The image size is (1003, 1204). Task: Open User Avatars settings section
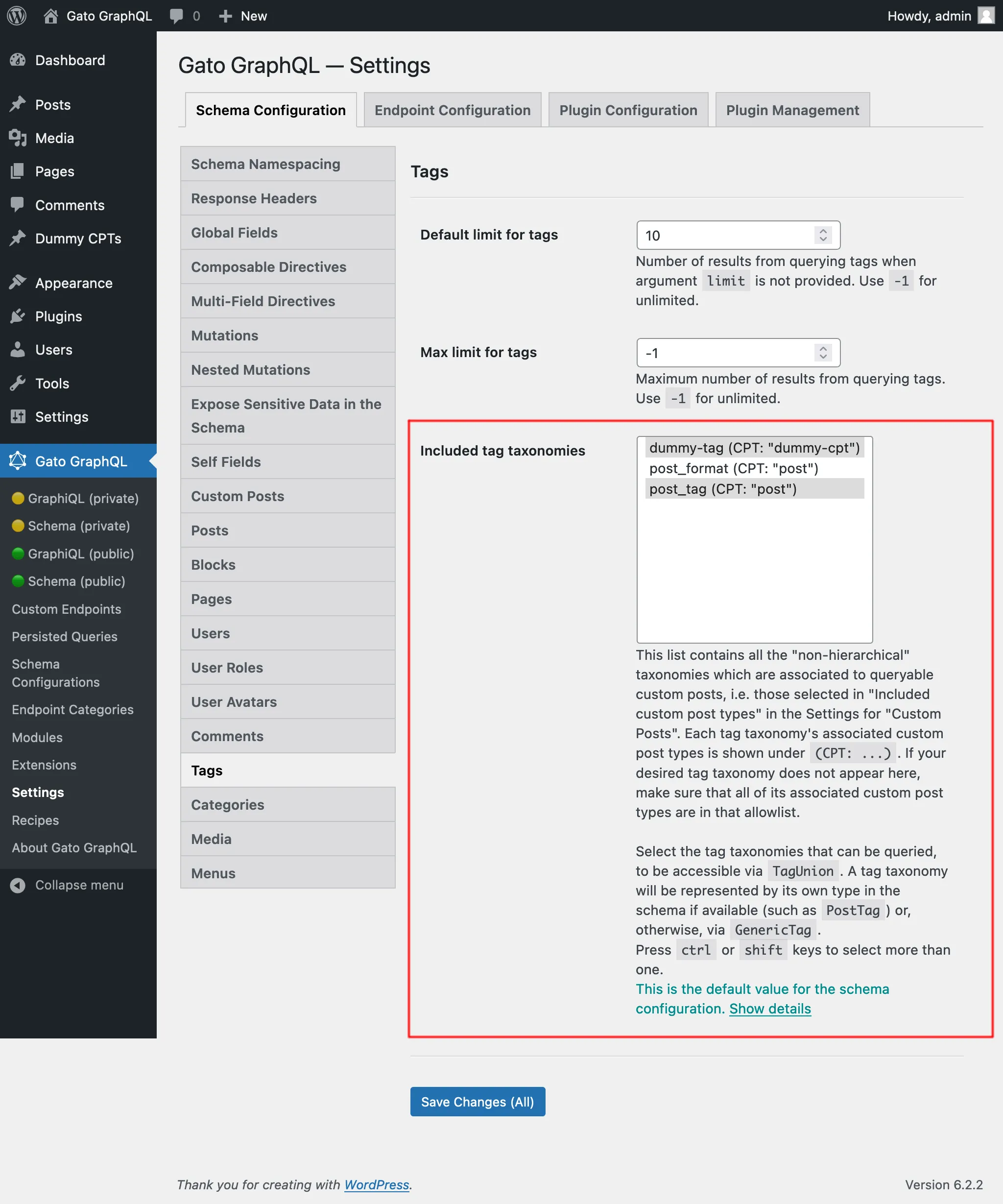[x=287, y=702]
